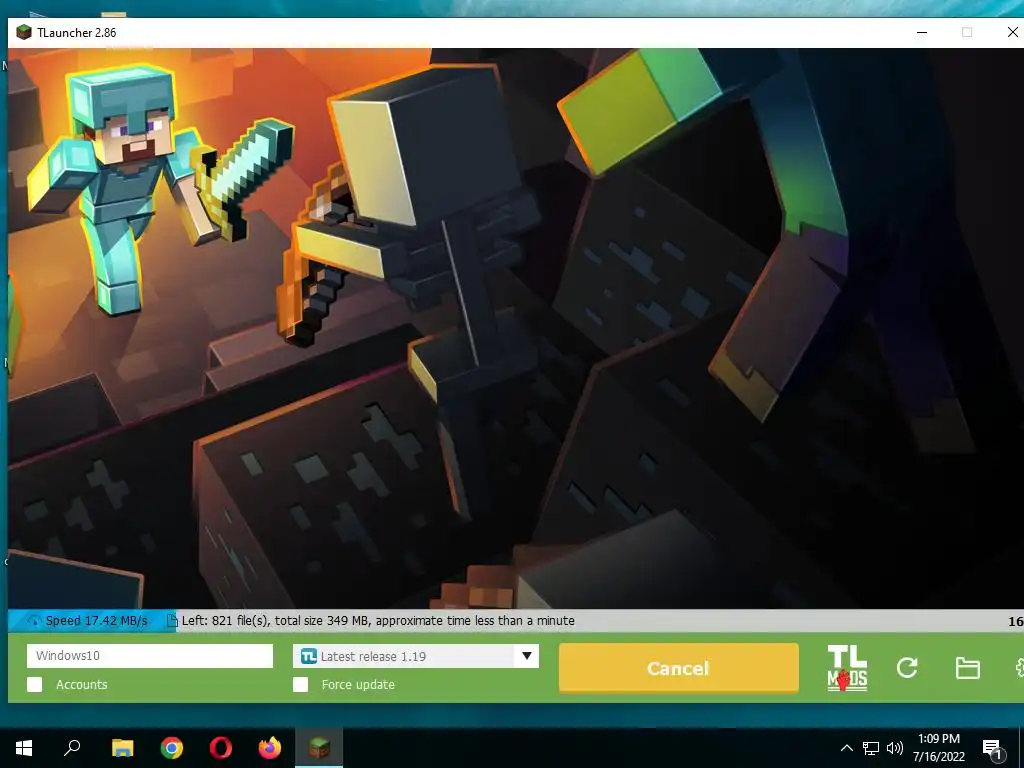
Task: Cancel the download in progress
Action: 679,668
